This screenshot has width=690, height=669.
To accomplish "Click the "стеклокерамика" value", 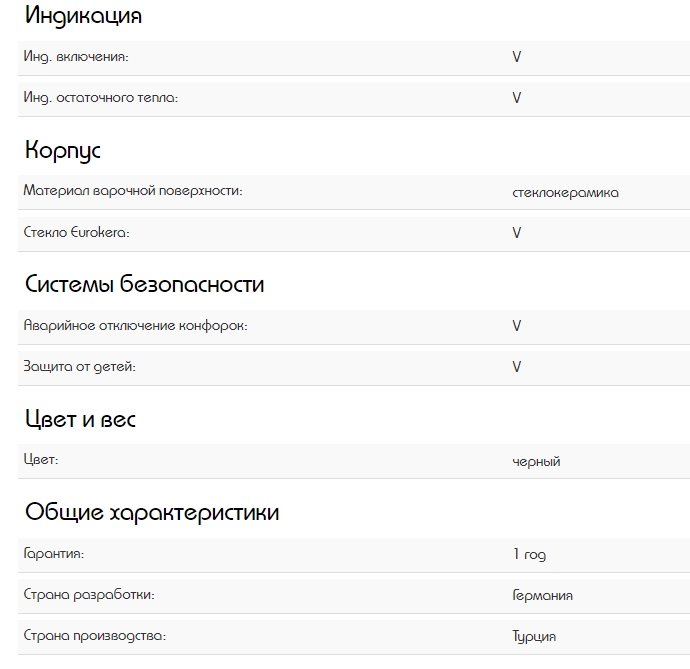I will click(565, 193).
